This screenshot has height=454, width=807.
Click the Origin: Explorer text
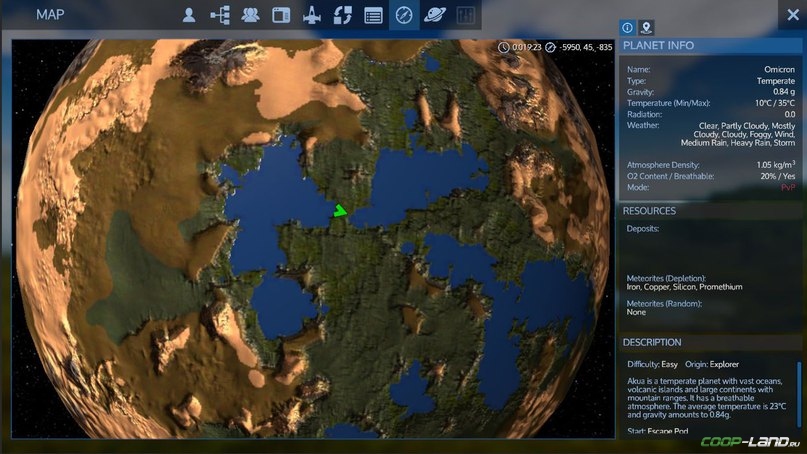712,364
